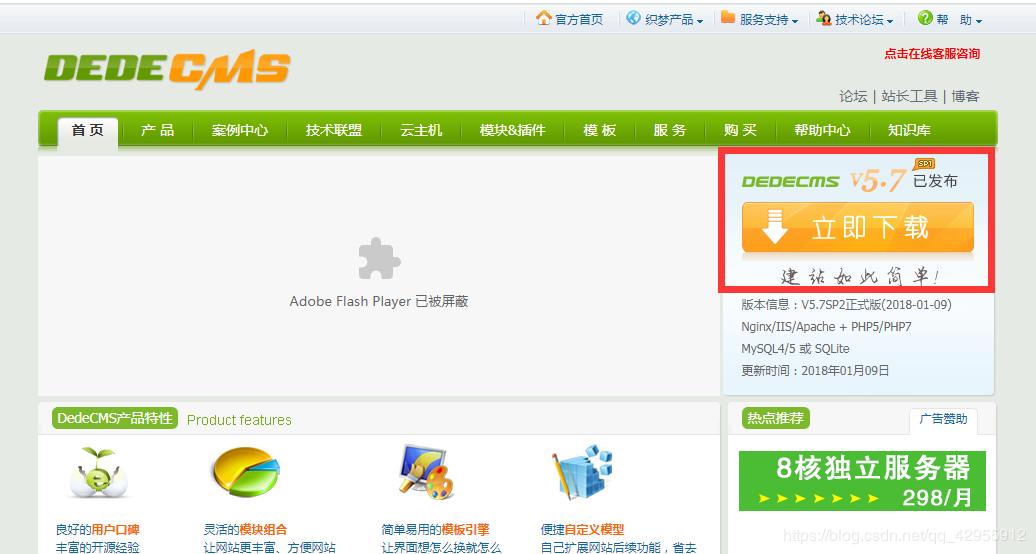Open the 博客 link
1036x554 pixels.
click(965, 97)
